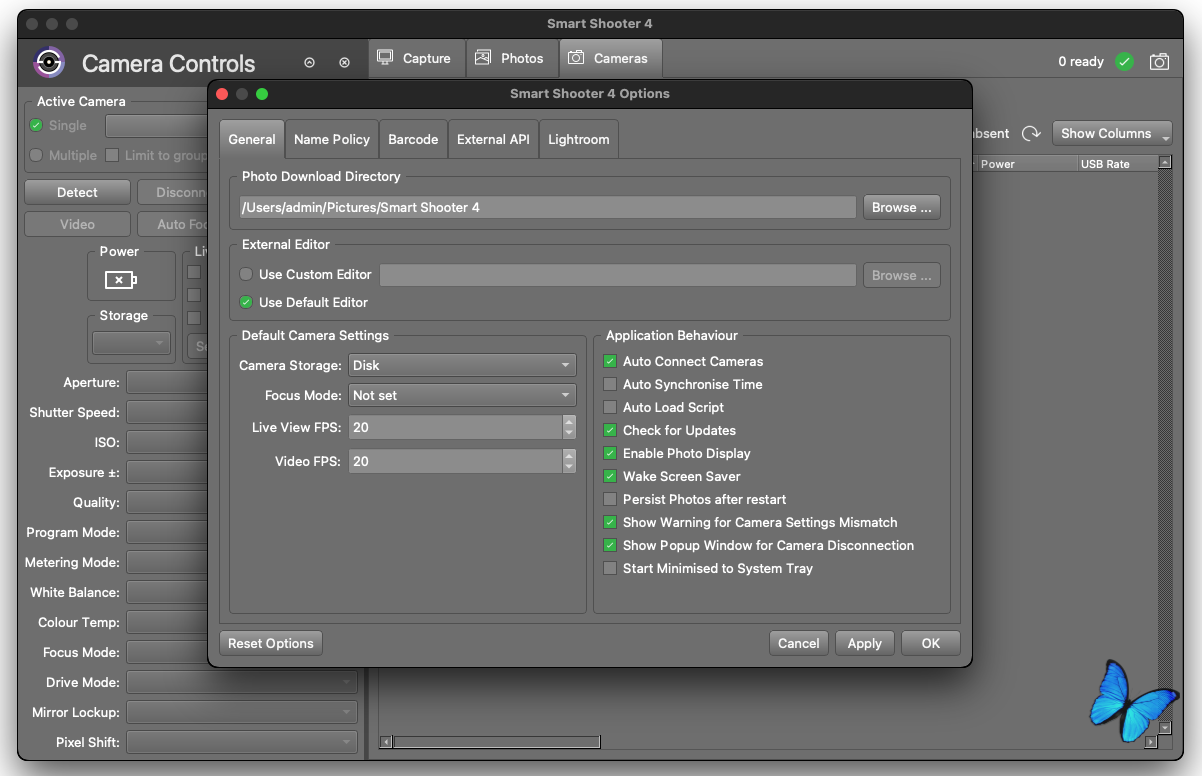Click Browse for custom editor
This screenshot has height=776, width=1202.
[x=901, y=275]
